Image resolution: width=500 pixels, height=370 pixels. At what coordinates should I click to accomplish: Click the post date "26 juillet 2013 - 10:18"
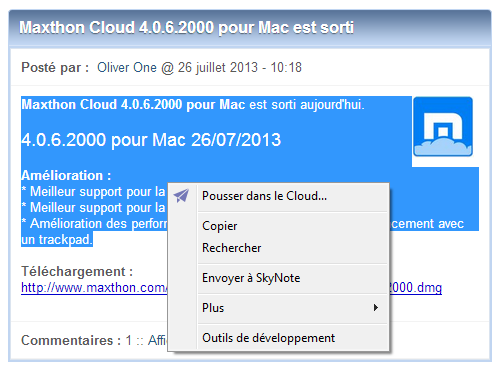click(240, 68)
